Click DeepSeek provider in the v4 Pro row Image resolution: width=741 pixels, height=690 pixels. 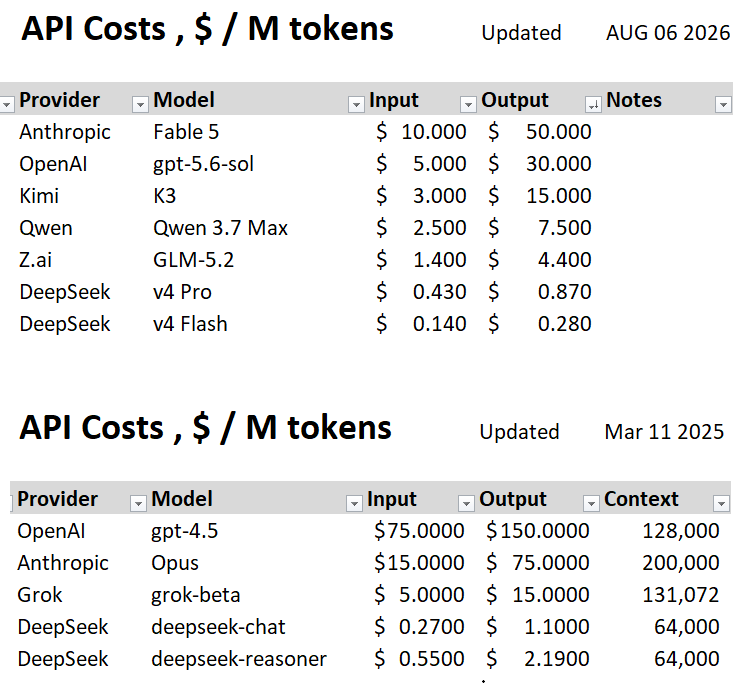click(x=64, y=292)
